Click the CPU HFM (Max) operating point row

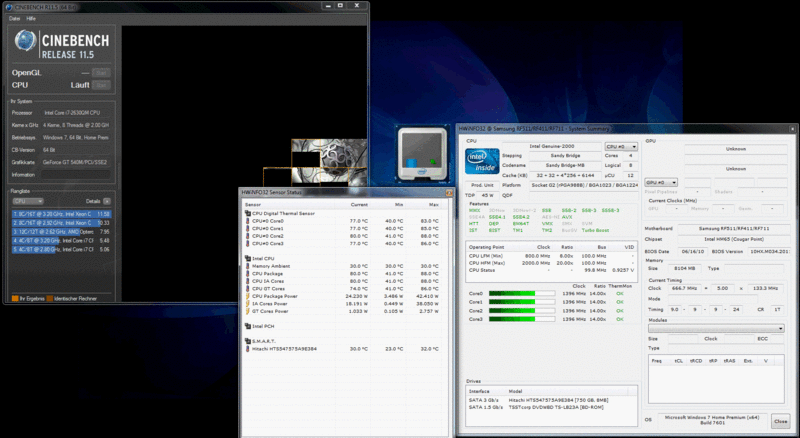point(551,263)
